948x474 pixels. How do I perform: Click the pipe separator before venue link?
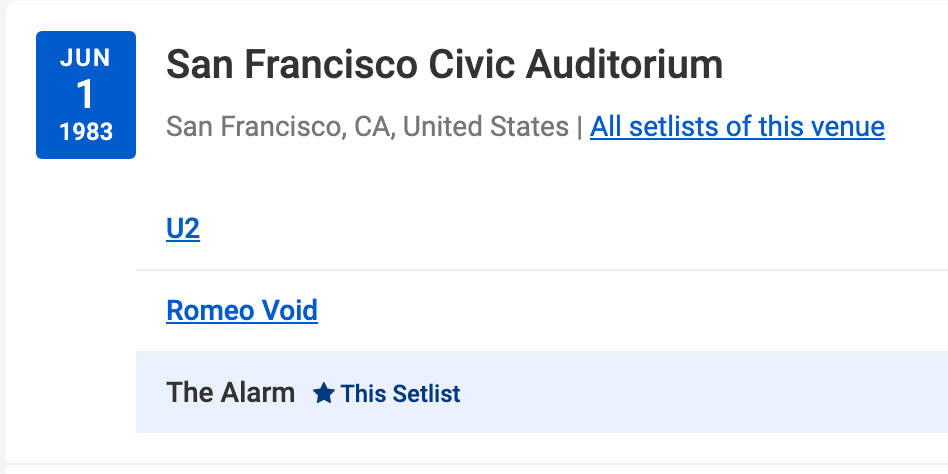click(x=580, y=127)
